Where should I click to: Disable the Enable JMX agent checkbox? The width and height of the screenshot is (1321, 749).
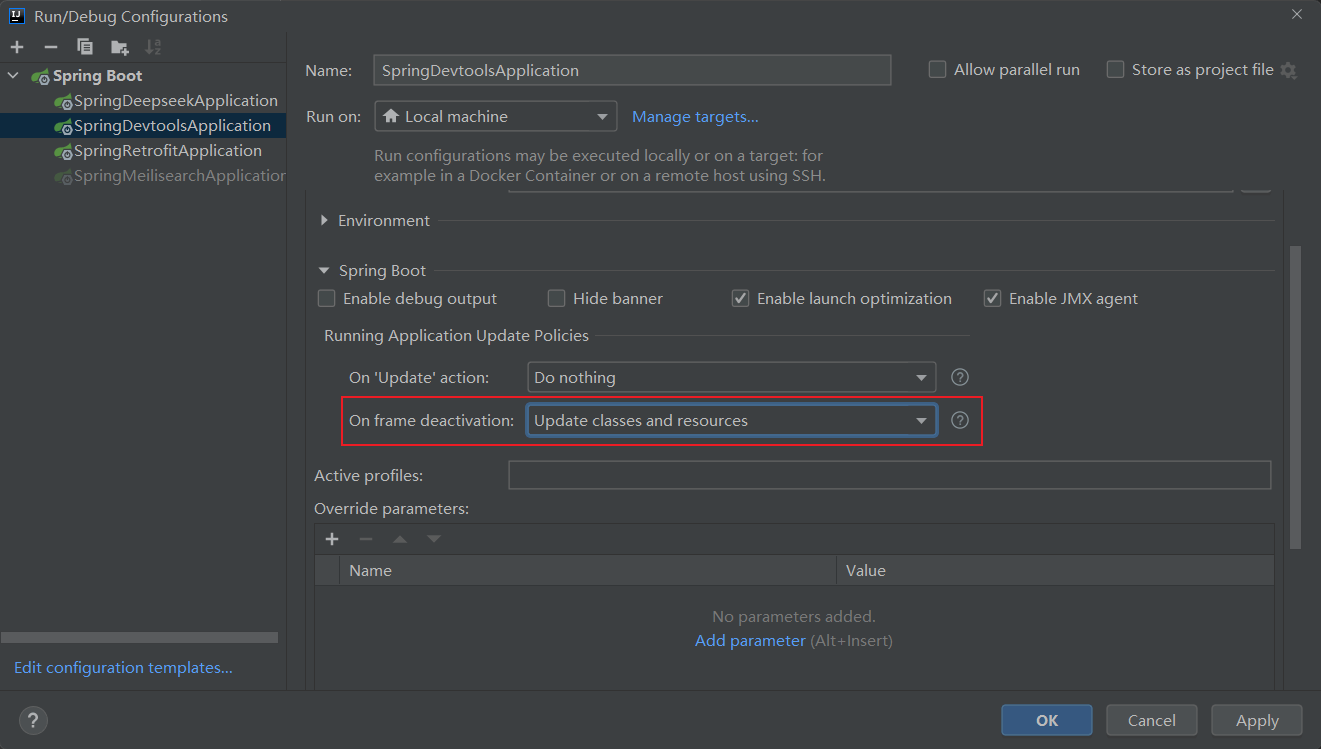992,298
